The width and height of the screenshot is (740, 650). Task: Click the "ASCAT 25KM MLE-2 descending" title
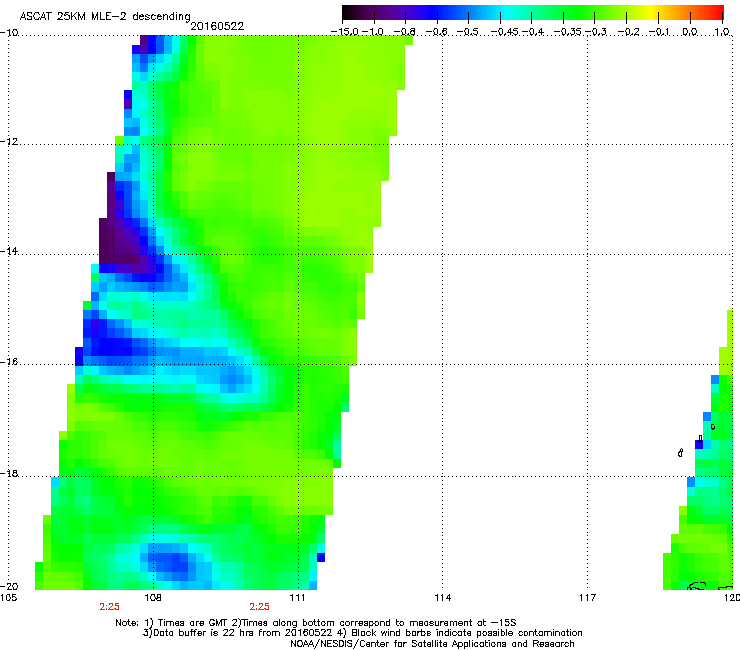click(x=105, y=16)
